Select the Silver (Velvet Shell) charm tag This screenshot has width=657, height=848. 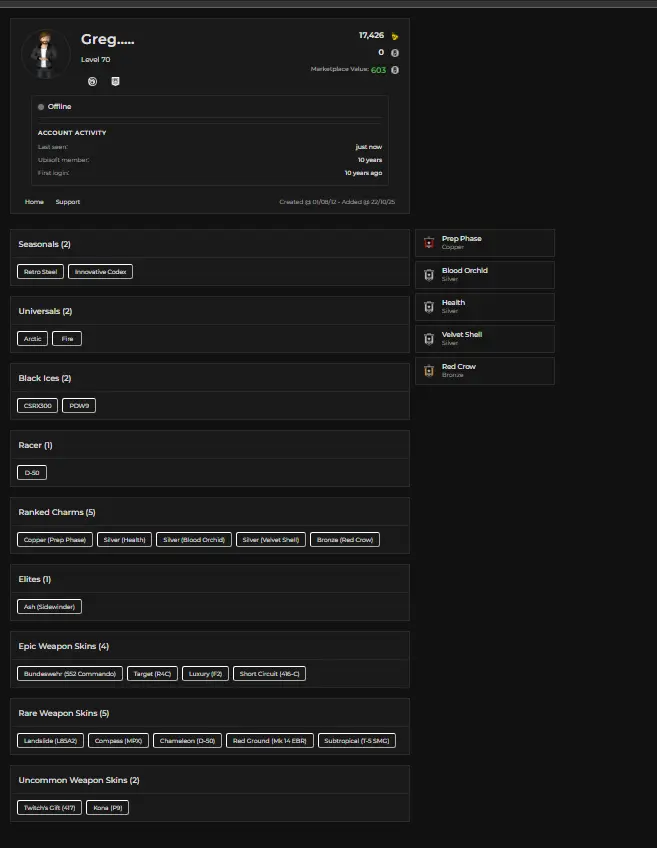tap(271, 540)
